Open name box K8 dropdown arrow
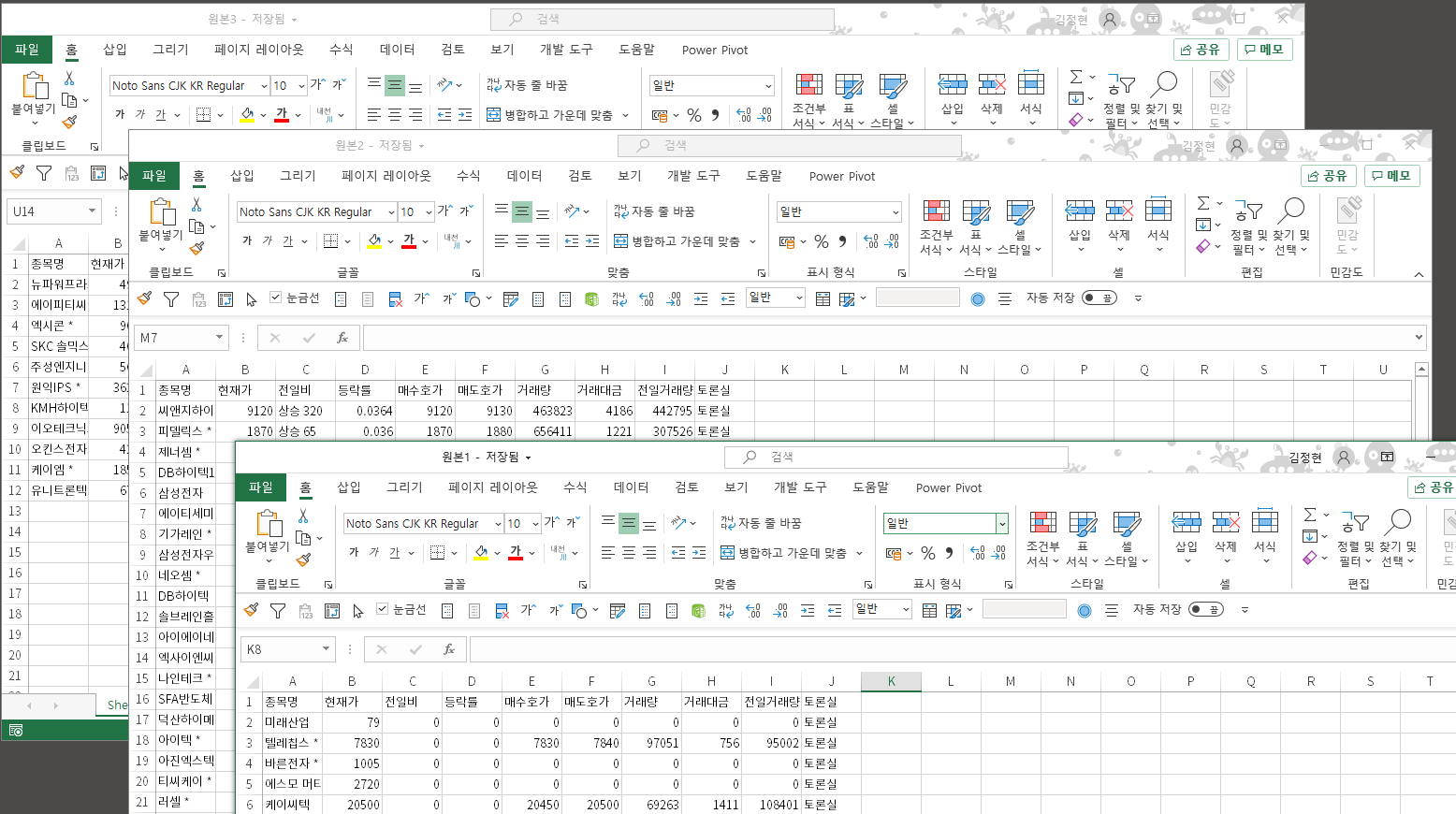The height and width of the screenshot is (814, 1456). [326, 648]
